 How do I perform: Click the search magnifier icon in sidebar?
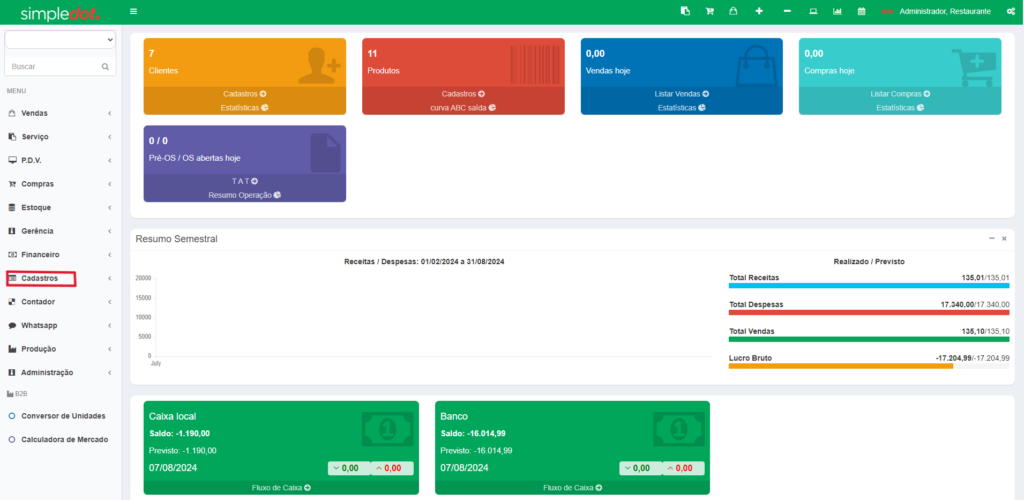click(x=105, y=66)
